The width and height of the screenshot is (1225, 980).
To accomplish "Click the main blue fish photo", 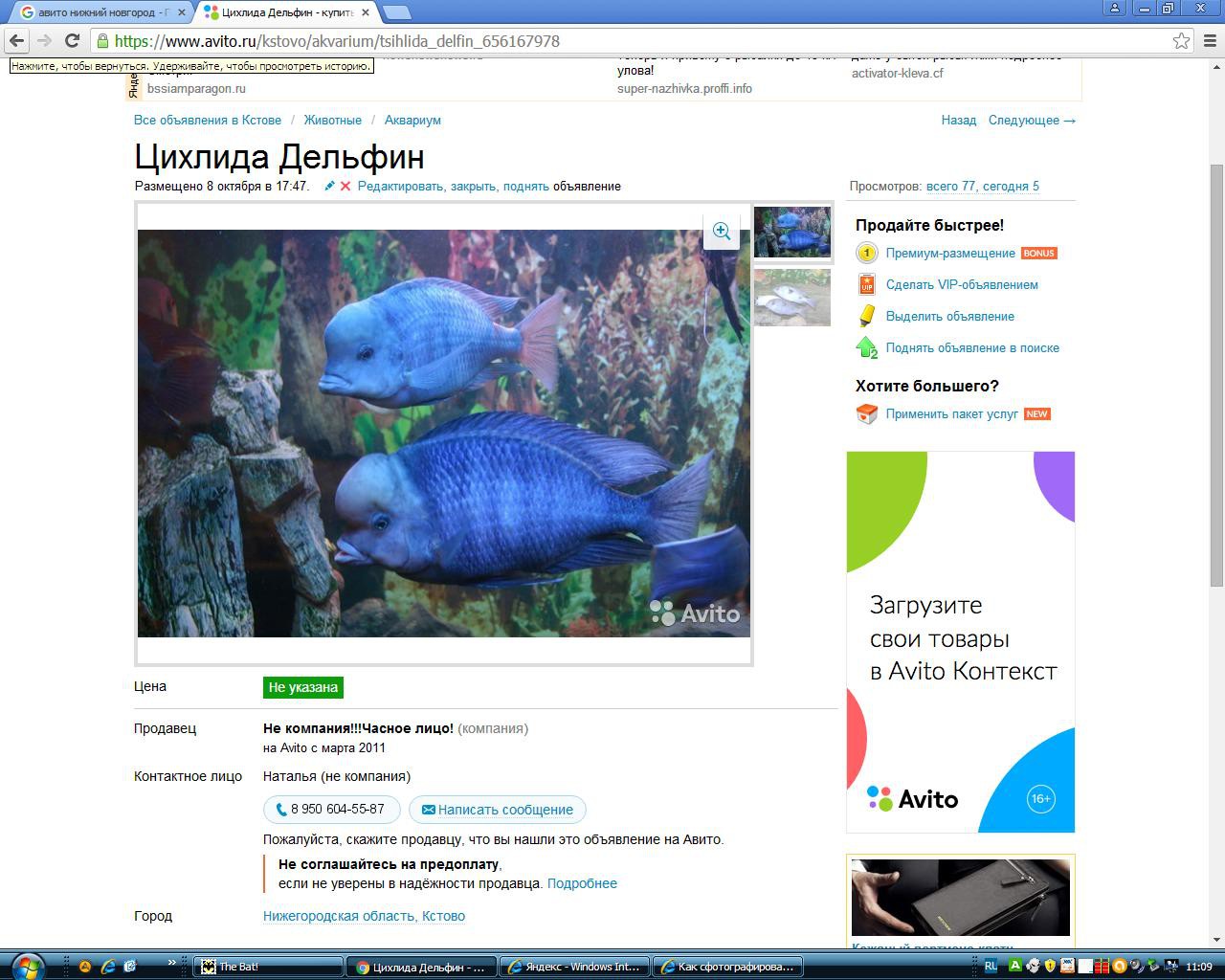I will tap(444, 433).
